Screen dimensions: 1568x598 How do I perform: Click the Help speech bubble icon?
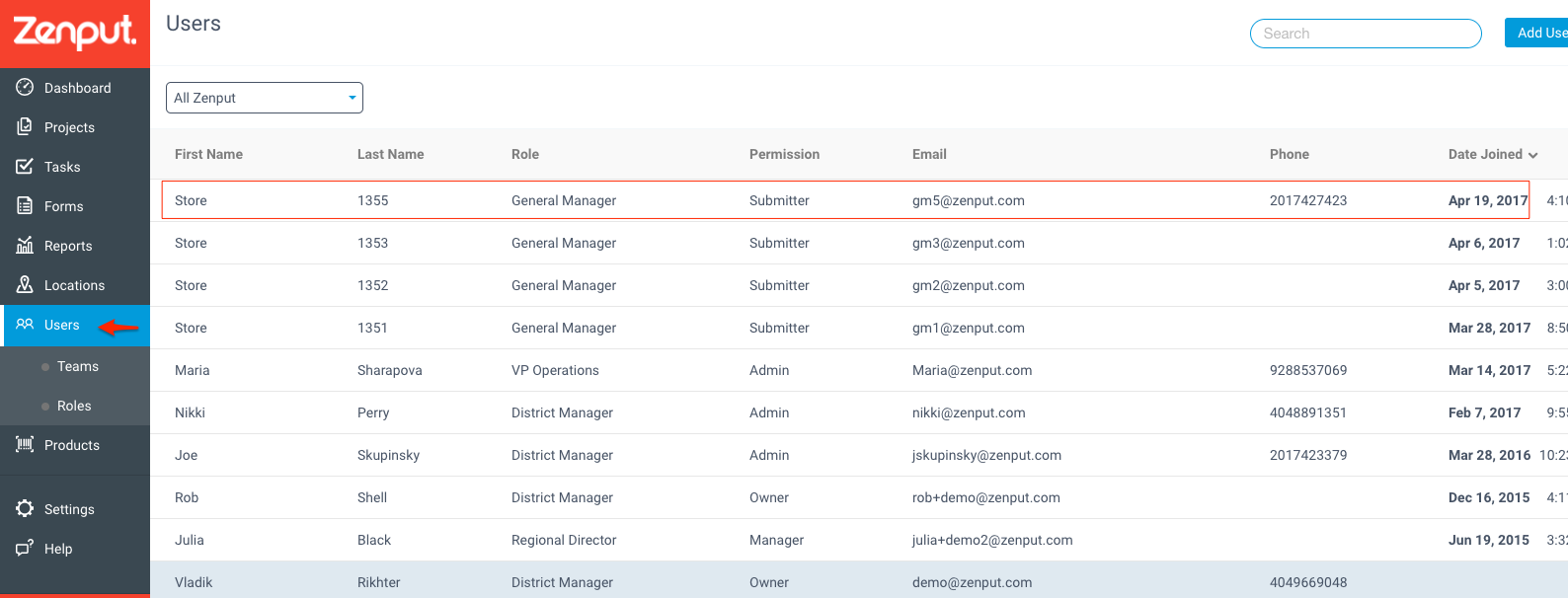(x=25, y=548)
